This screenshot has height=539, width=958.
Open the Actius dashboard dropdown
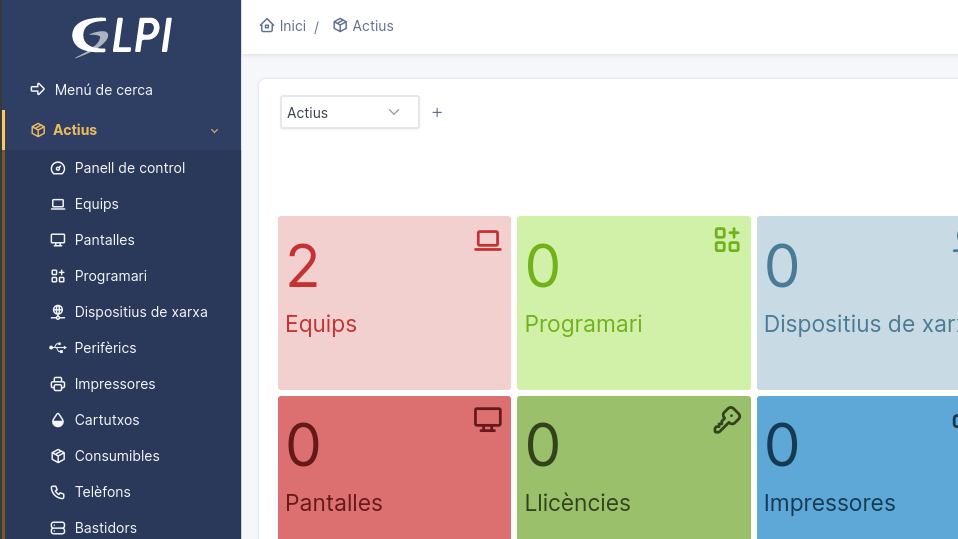point(349,112)
